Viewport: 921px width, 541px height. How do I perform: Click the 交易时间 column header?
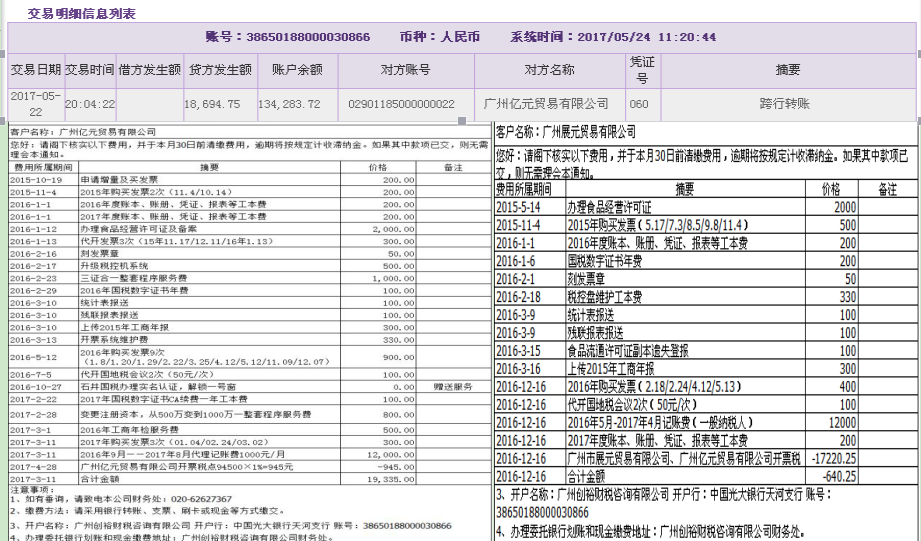pyautogui.click(x=89, y=69)
